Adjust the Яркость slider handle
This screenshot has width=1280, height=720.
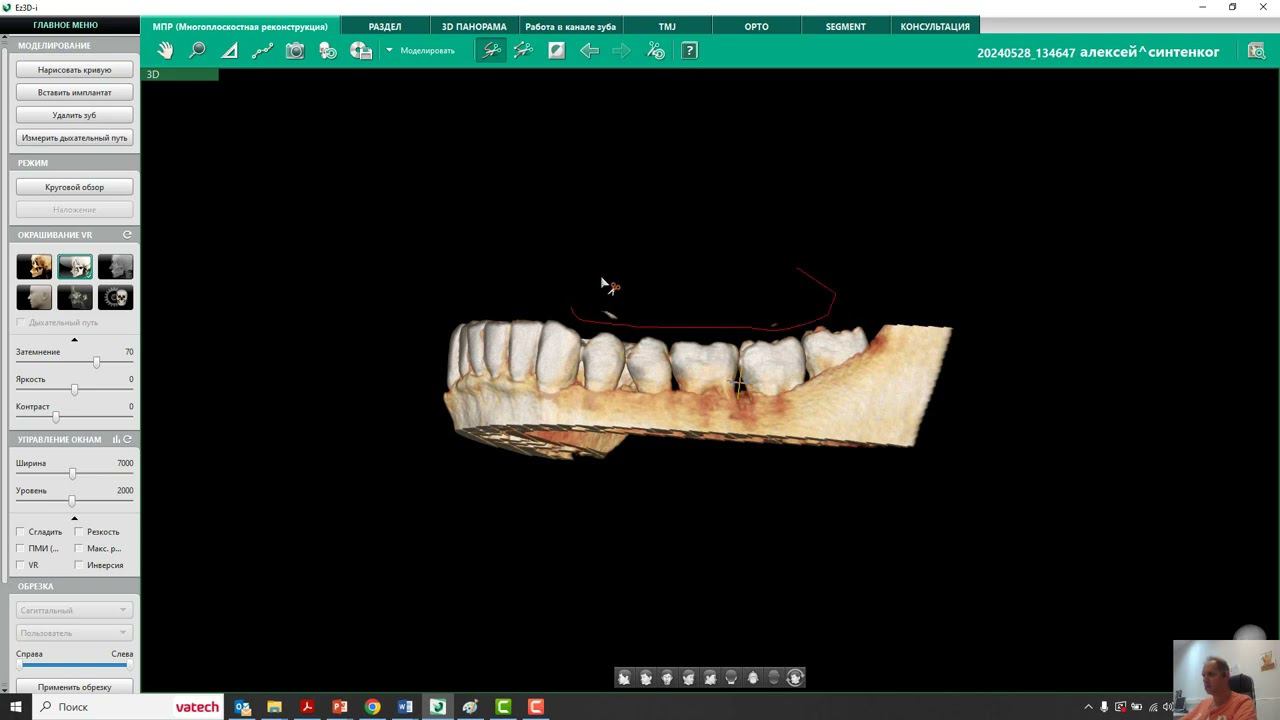74,389
